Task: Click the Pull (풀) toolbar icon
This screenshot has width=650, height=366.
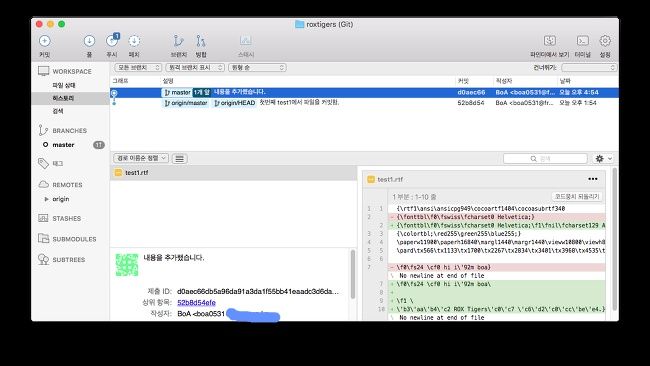Action: point(89,41)
